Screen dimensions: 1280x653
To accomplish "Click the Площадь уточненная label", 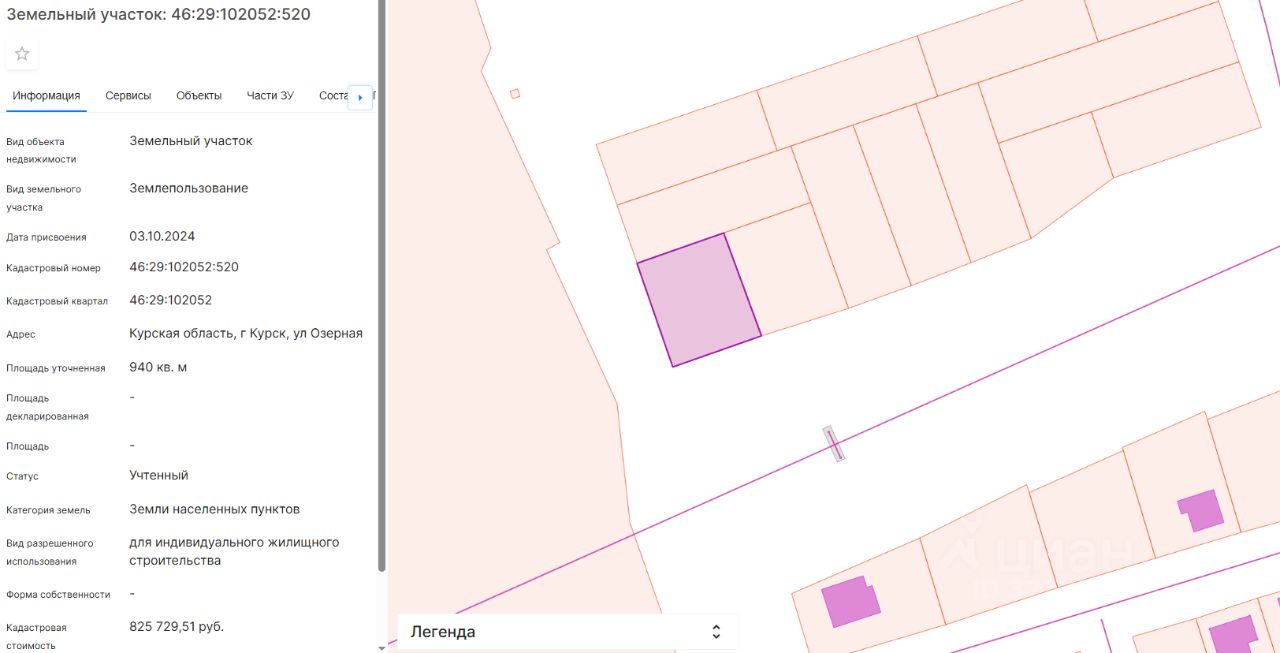I will pos(56,368).
